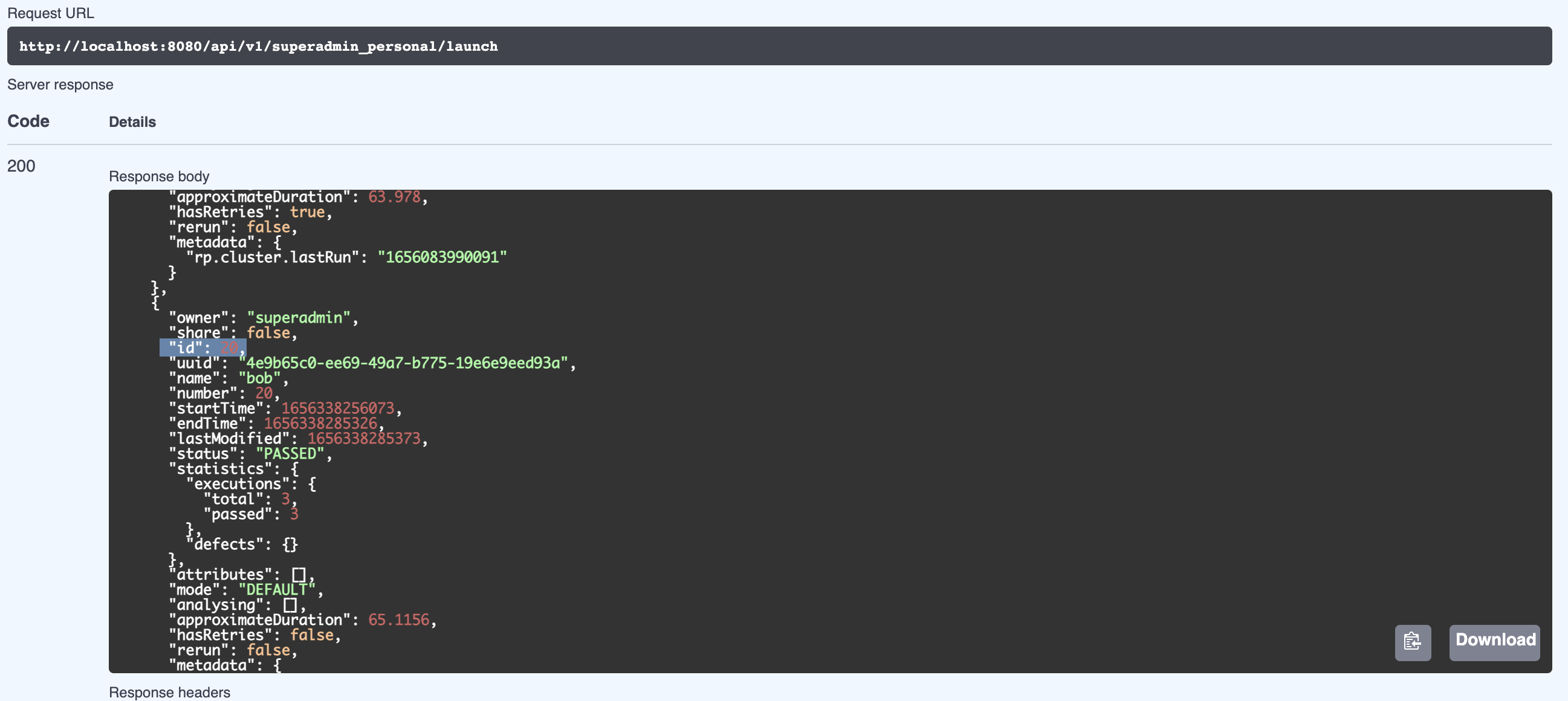Click the "passed": 3 line

[x=251, y=514]
